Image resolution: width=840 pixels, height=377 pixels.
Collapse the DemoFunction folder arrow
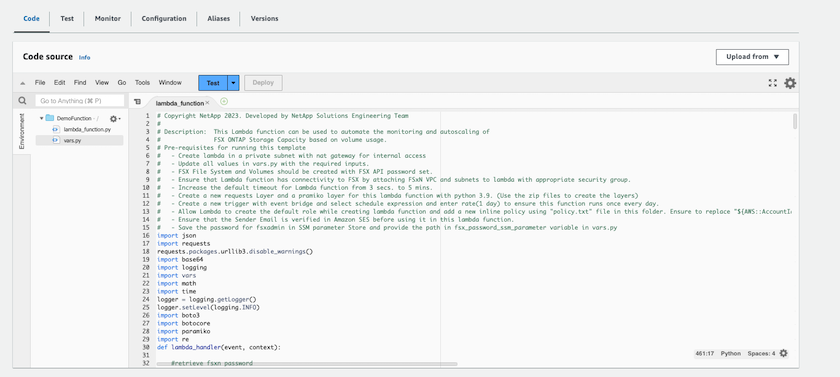[42, 118]
